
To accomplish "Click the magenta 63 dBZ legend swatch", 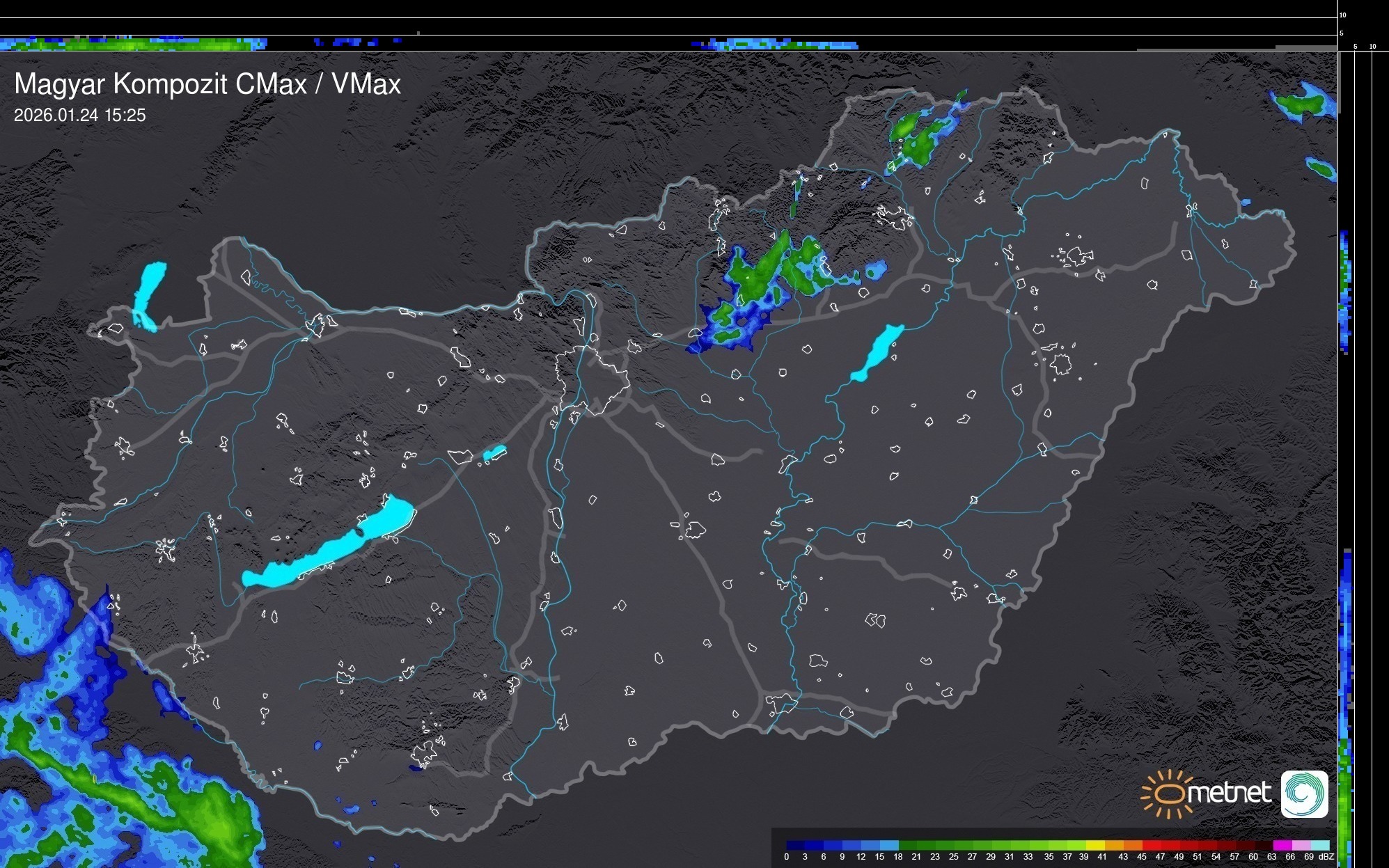I will tap(1282, 845).
